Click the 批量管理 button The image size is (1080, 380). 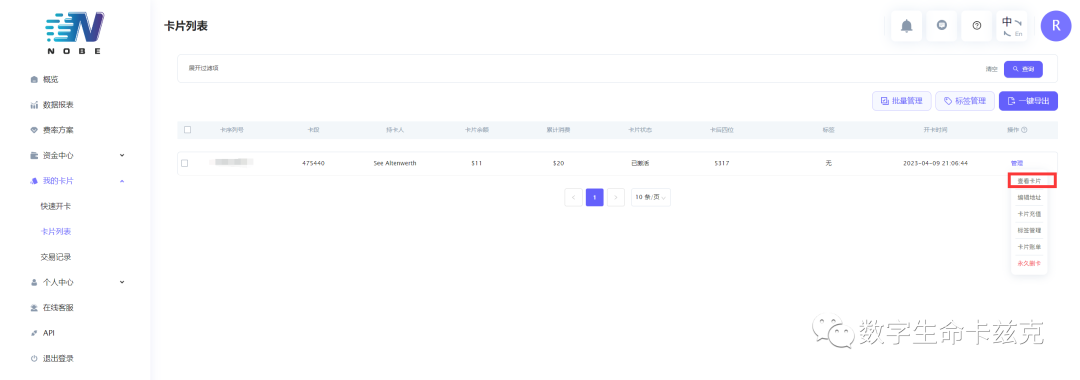point(902,101)
